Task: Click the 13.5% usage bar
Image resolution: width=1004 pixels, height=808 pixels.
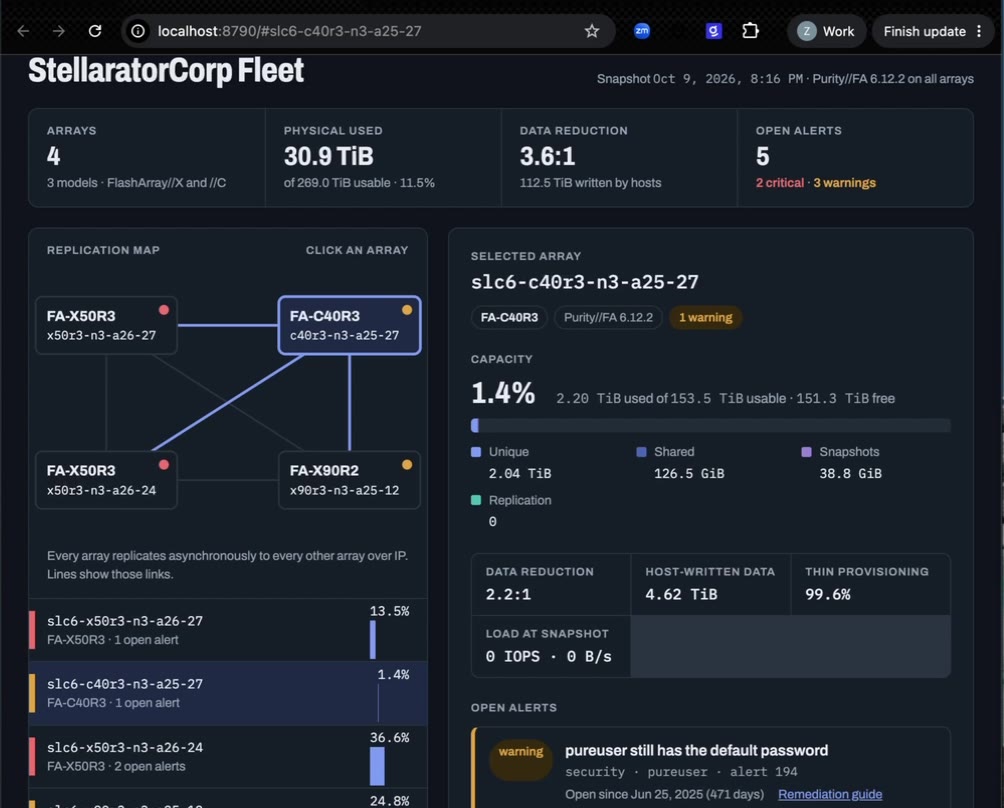Action: tap(373, 640)
